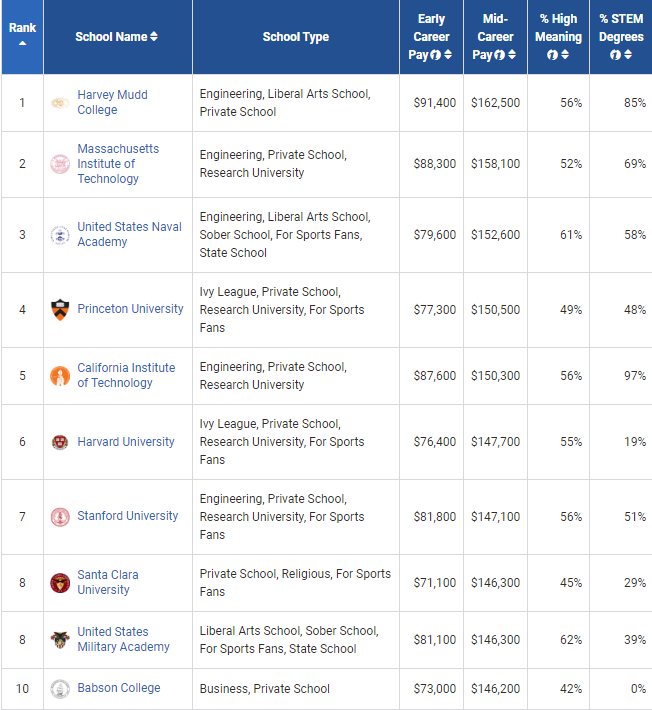Image resolution: width=652 pixels, height=710 pixels.
Task: Click the School Type column header
Action: click(295, 37)
